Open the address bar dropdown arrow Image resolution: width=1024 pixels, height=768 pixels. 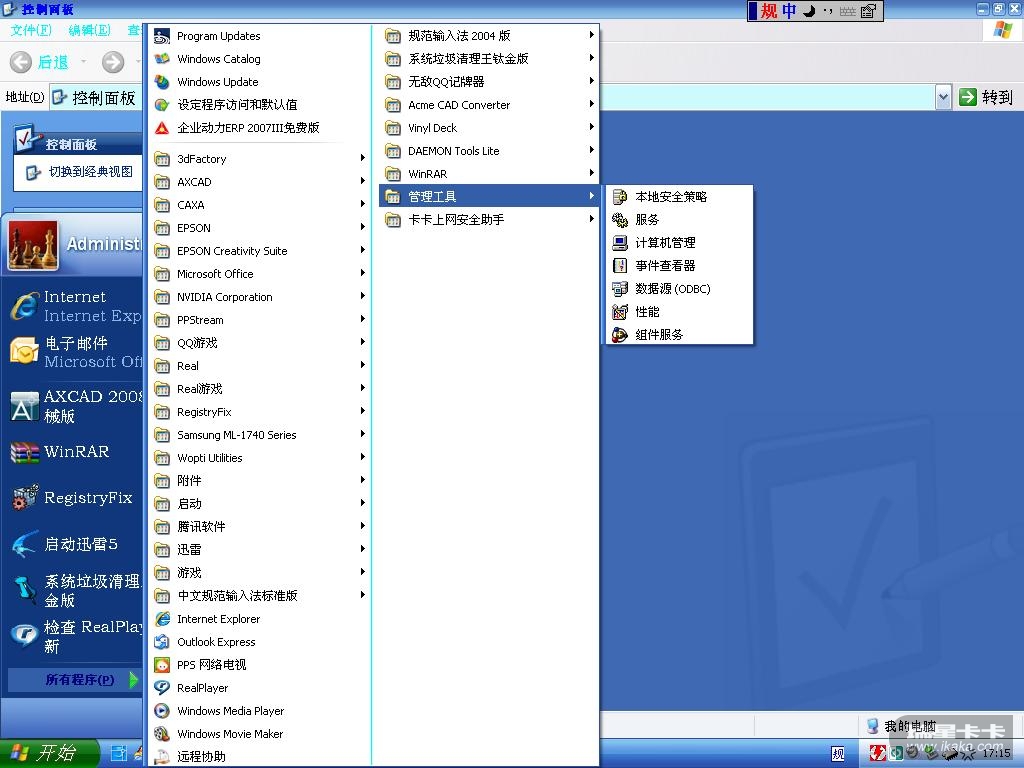tap(943, 98)
